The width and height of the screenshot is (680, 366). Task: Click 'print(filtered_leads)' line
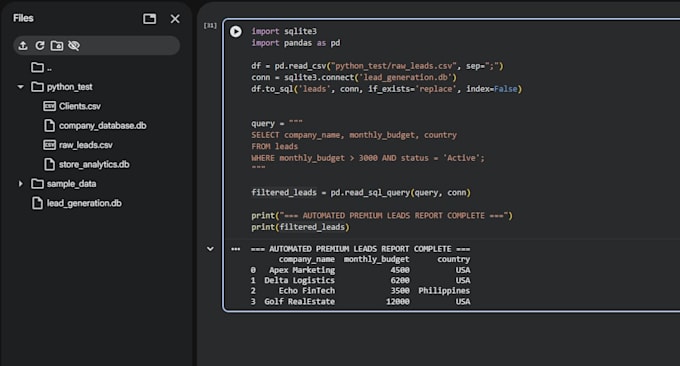pos(300,227)
